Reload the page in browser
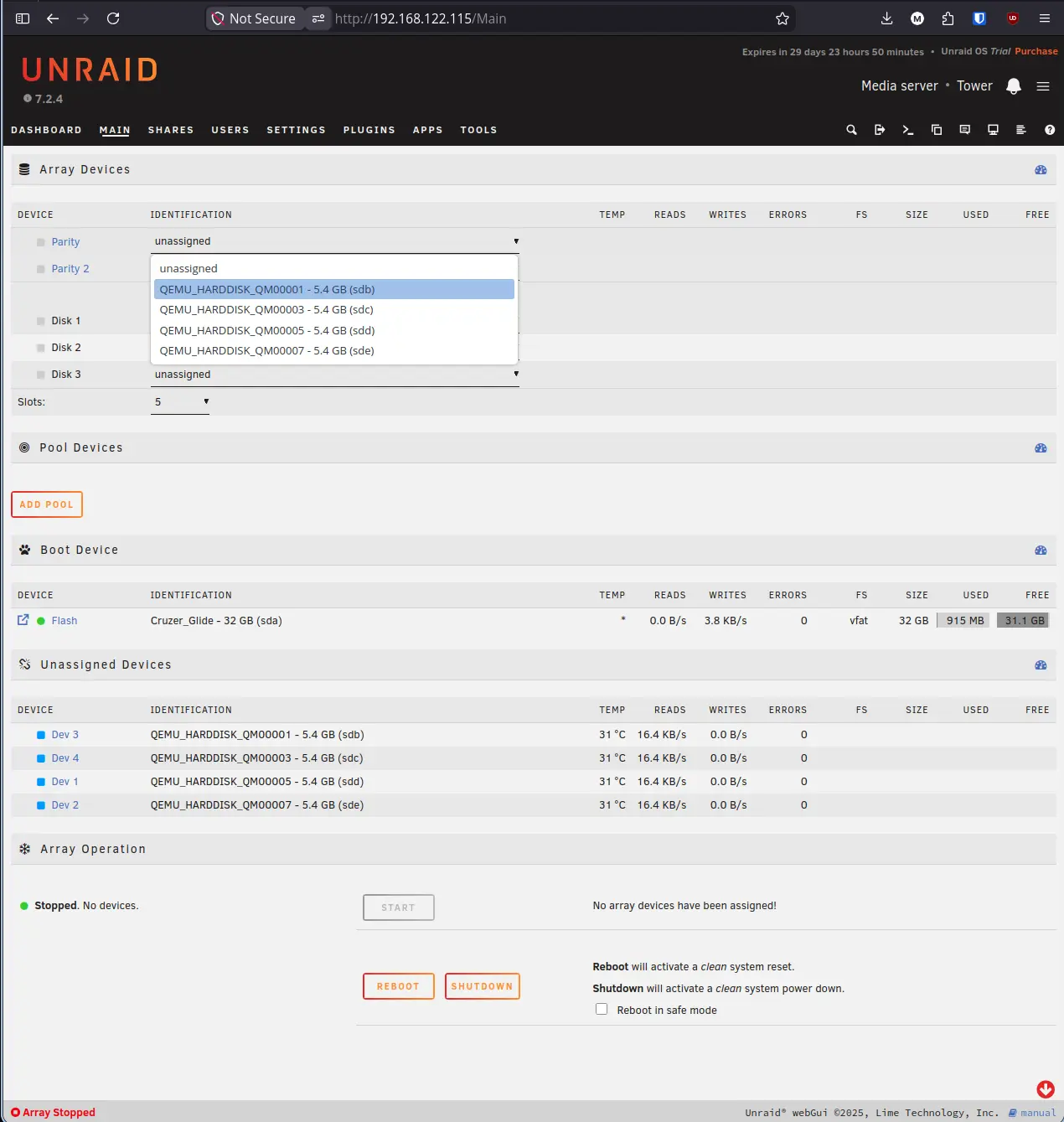 [x=113, y=18]
